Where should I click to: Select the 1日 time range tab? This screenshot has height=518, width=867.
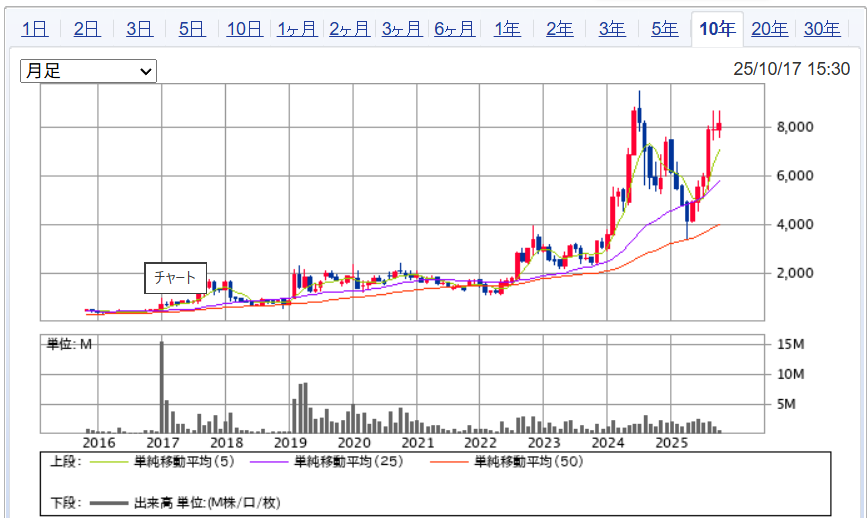click(x=34, y=29)
